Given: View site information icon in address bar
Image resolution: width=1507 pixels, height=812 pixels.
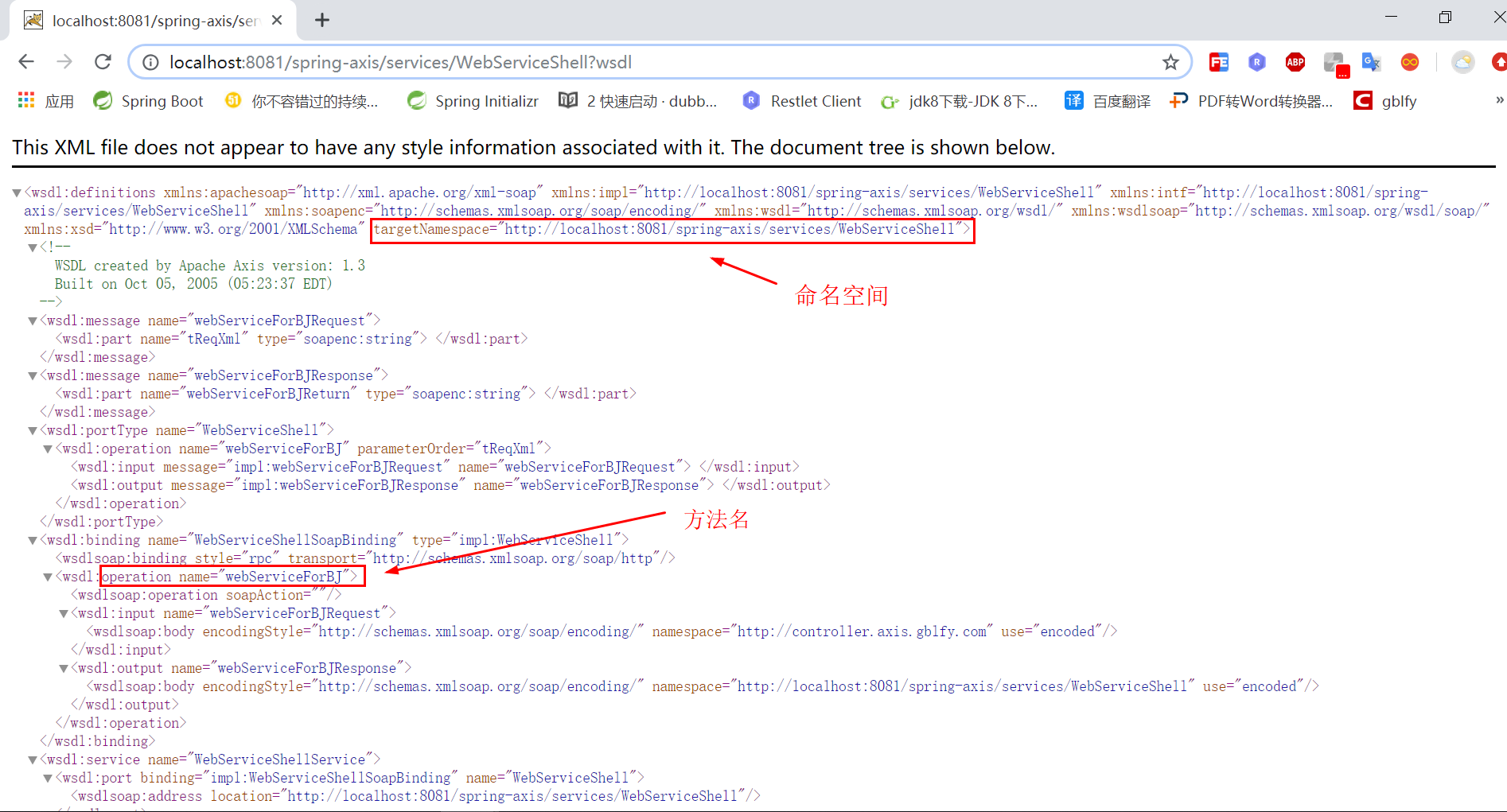Looking at the screenshot, I should tap(150, 62).
